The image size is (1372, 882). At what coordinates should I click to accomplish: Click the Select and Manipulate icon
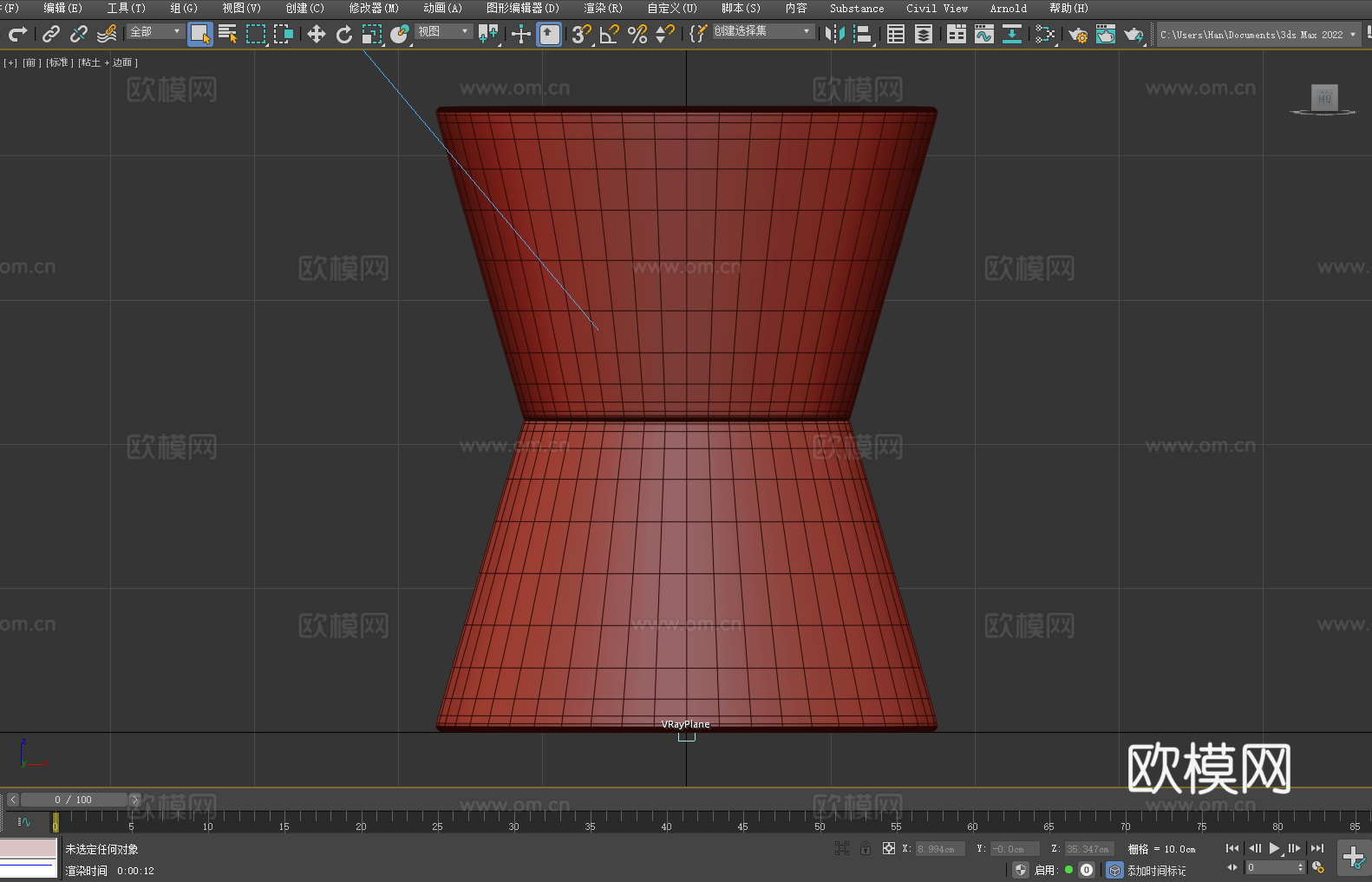point(521,34)
